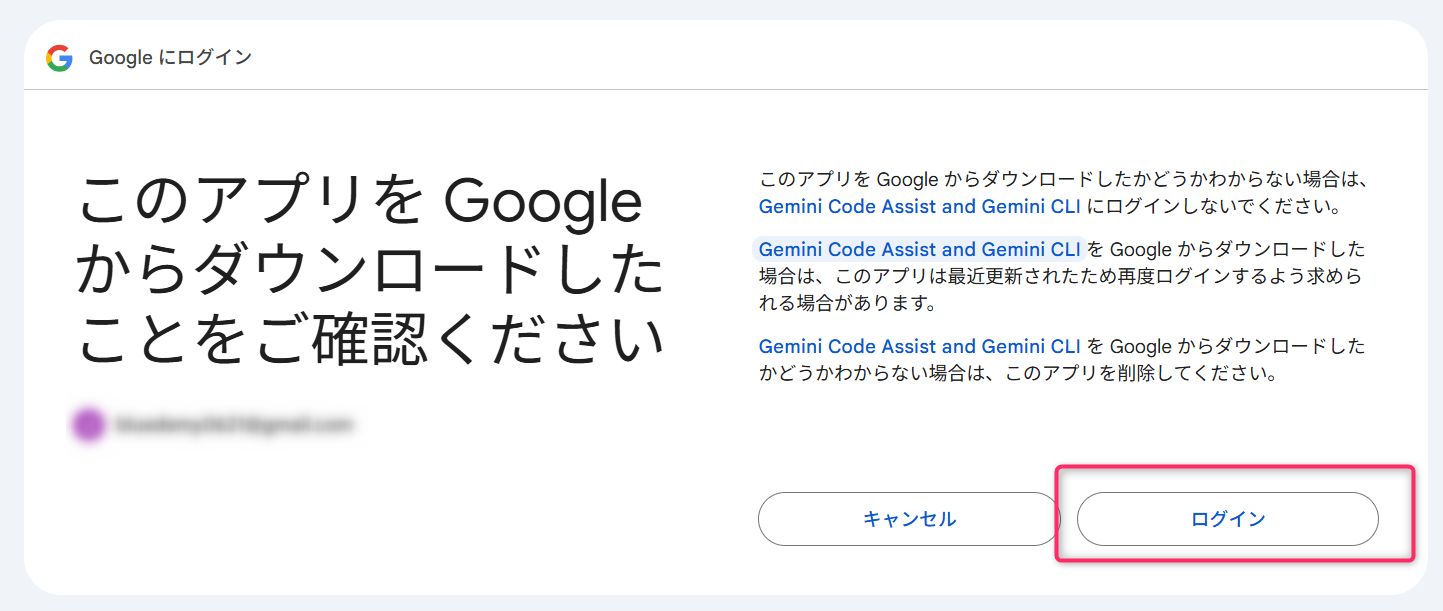Click the "Google にログイン" header text
The width and height of the screenshot is (1443, 611).
(170, 58)
